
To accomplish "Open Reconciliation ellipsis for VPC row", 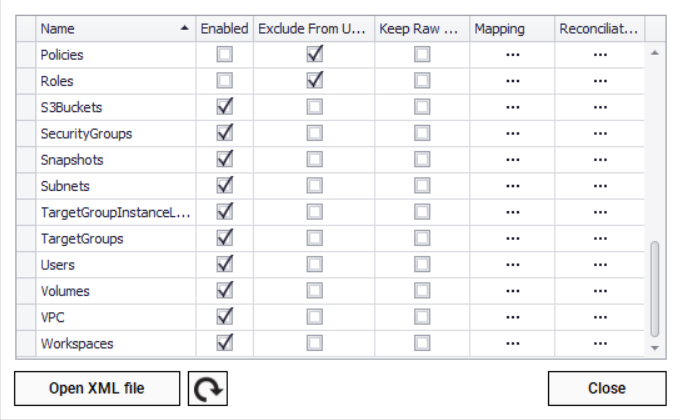I will (599, 317).
